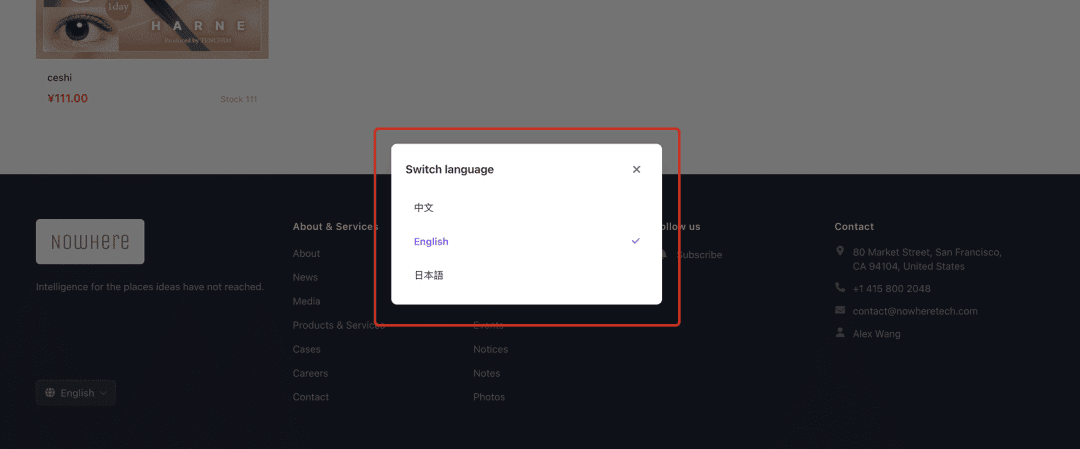Go to the Photos link
The height and width of the screenshot is (449, 1080).
click(489, 397)
